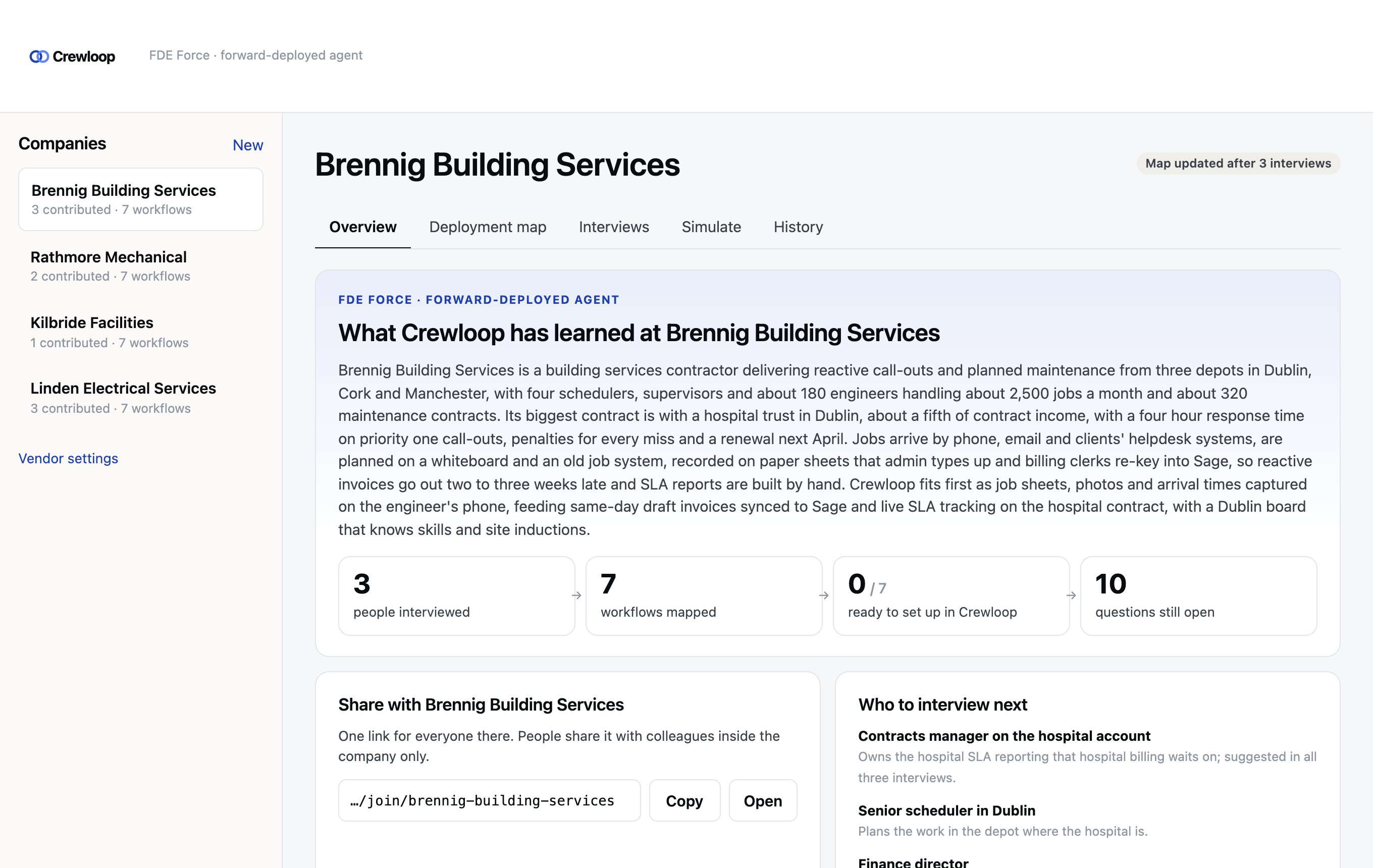Image resolution: width=1373 pixels, height=868 pixels.
Task: Click the Finance director entry
Action: (x=913, y=862)
